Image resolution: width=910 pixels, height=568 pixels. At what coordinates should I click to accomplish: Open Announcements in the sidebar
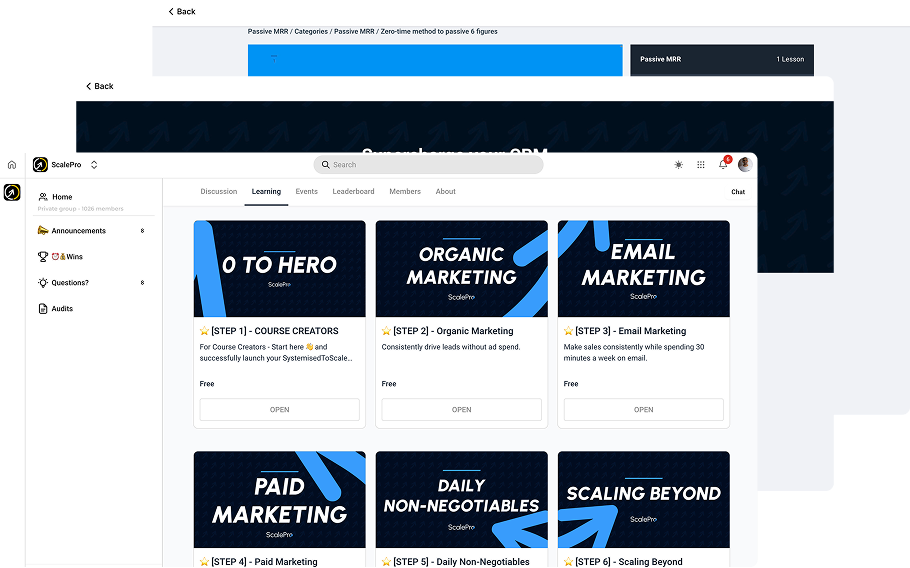79,231
